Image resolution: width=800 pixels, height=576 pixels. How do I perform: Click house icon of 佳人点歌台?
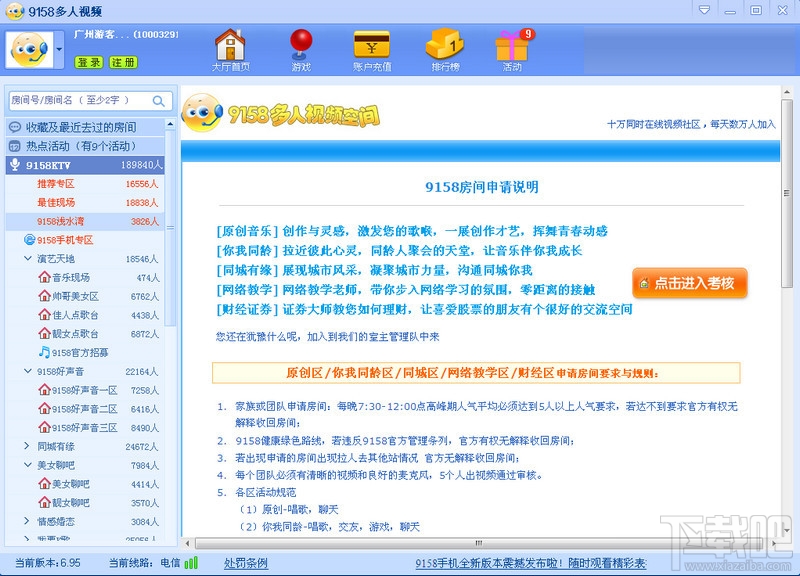coord(44,315)
